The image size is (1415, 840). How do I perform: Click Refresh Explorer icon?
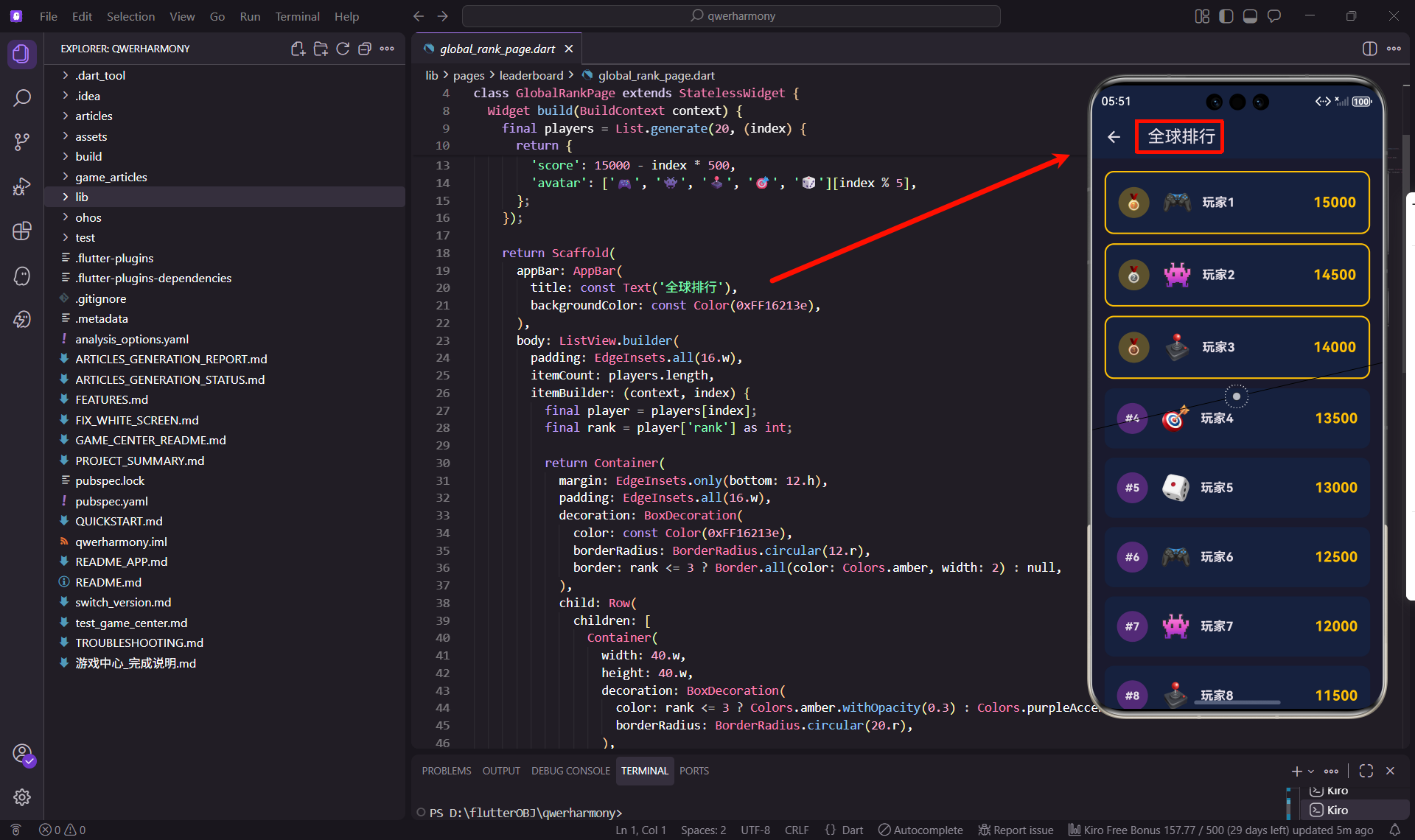pyautogui.click(x=343, y=49)
